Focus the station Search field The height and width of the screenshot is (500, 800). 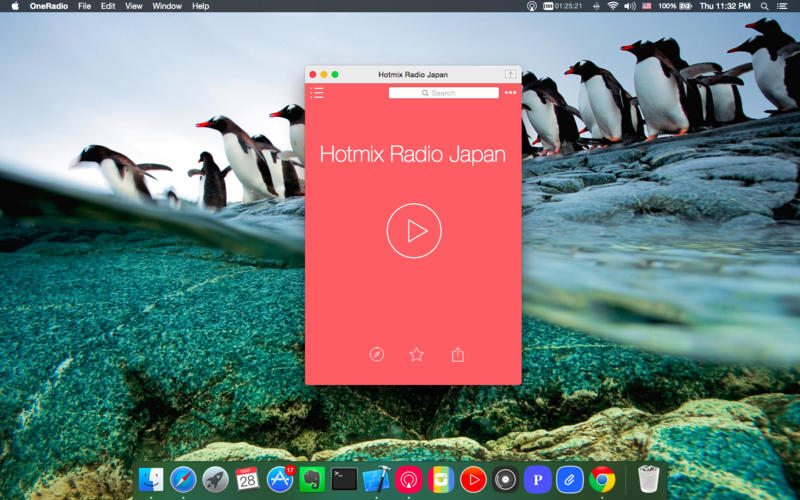(443, 93)
